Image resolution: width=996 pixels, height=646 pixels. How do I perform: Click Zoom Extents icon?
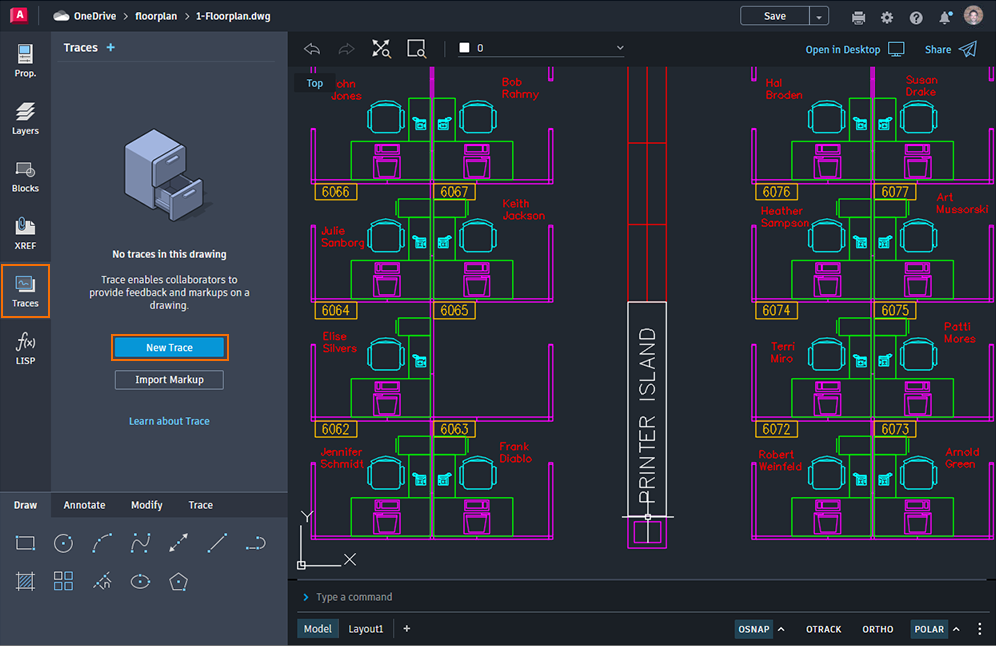pyautogui.click(x=381, y=49)
